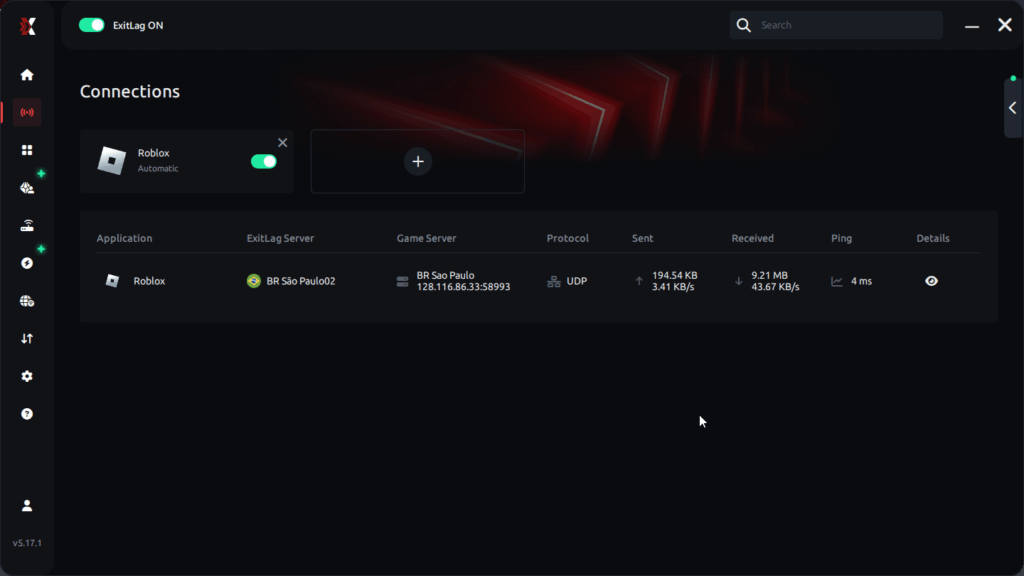Open the help question mark icon
The height and width of the screenshot is (576, 1024).
coord(27,414)
